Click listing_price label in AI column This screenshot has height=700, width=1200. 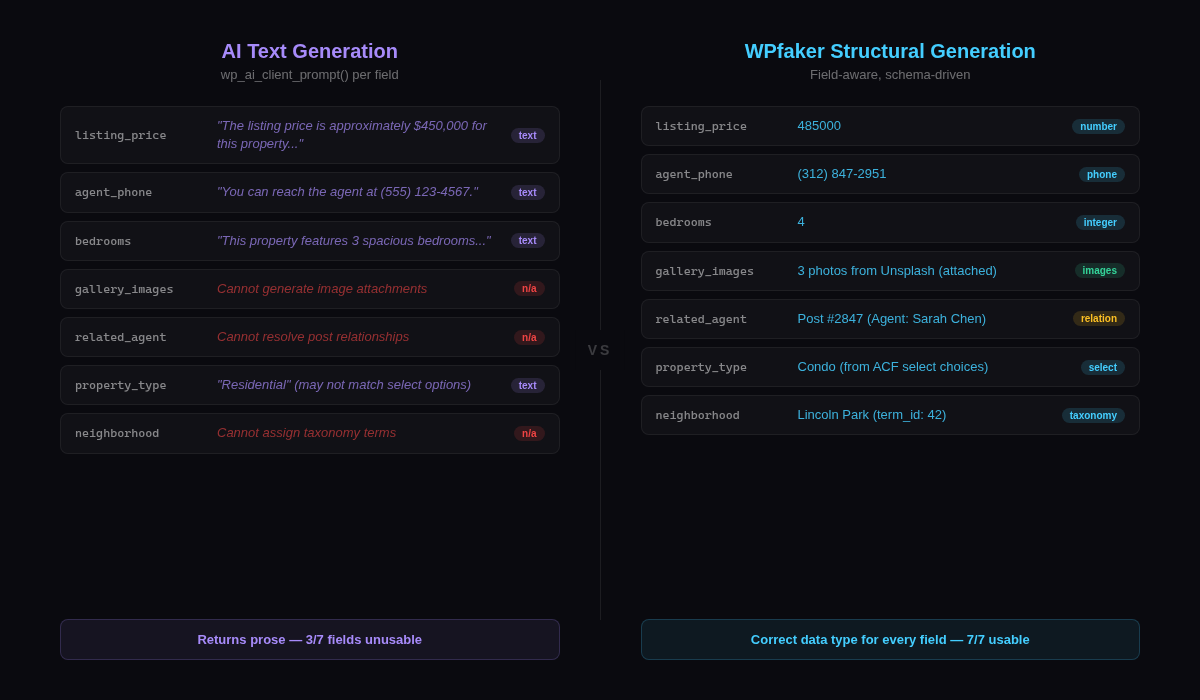click(121, 135)
